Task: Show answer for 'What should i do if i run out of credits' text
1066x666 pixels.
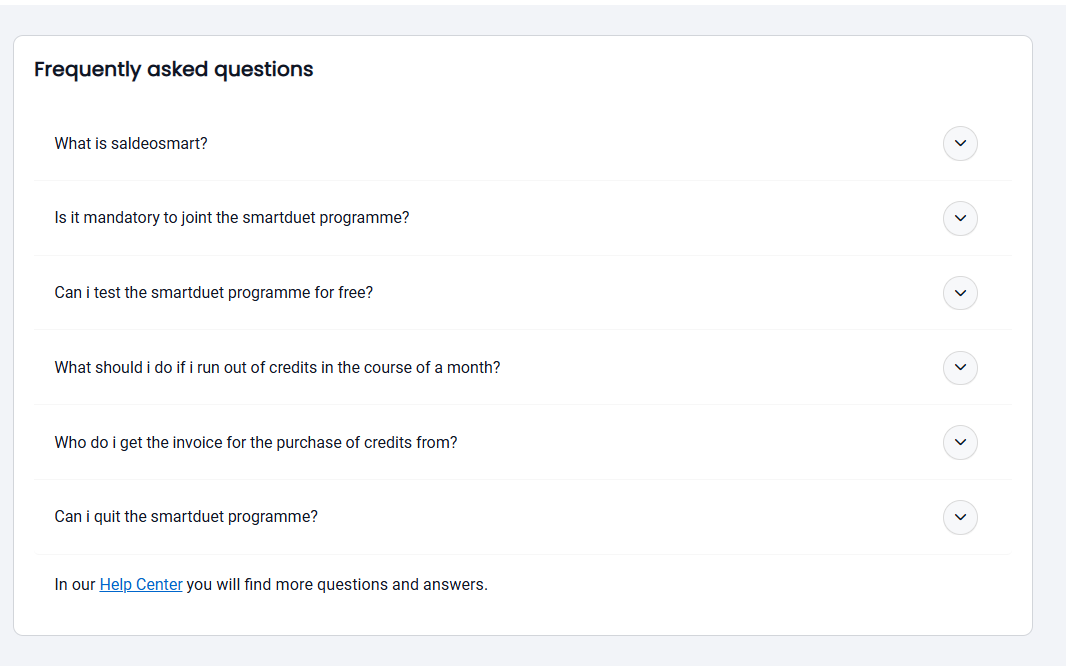Action: [277, 368]
